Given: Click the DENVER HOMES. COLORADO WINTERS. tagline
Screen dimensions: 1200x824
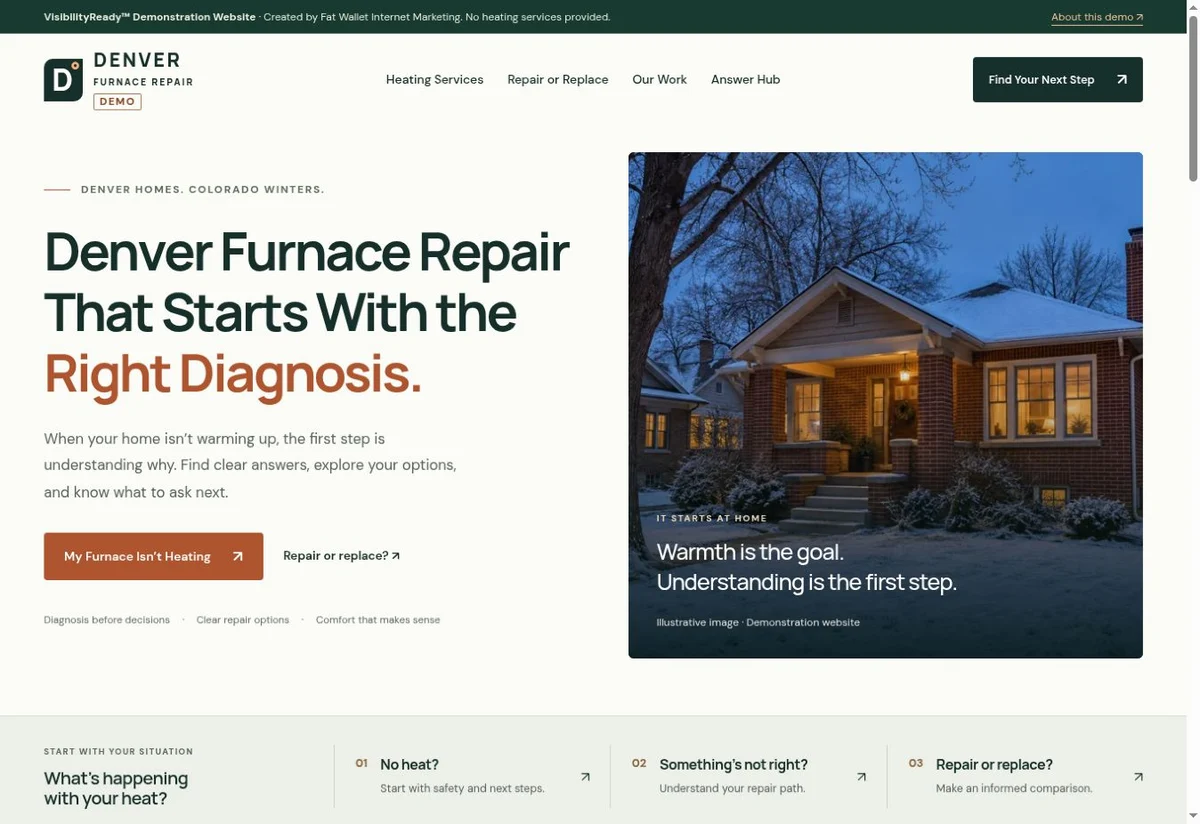Looking at the screenshot, I should tap(202, 189).
